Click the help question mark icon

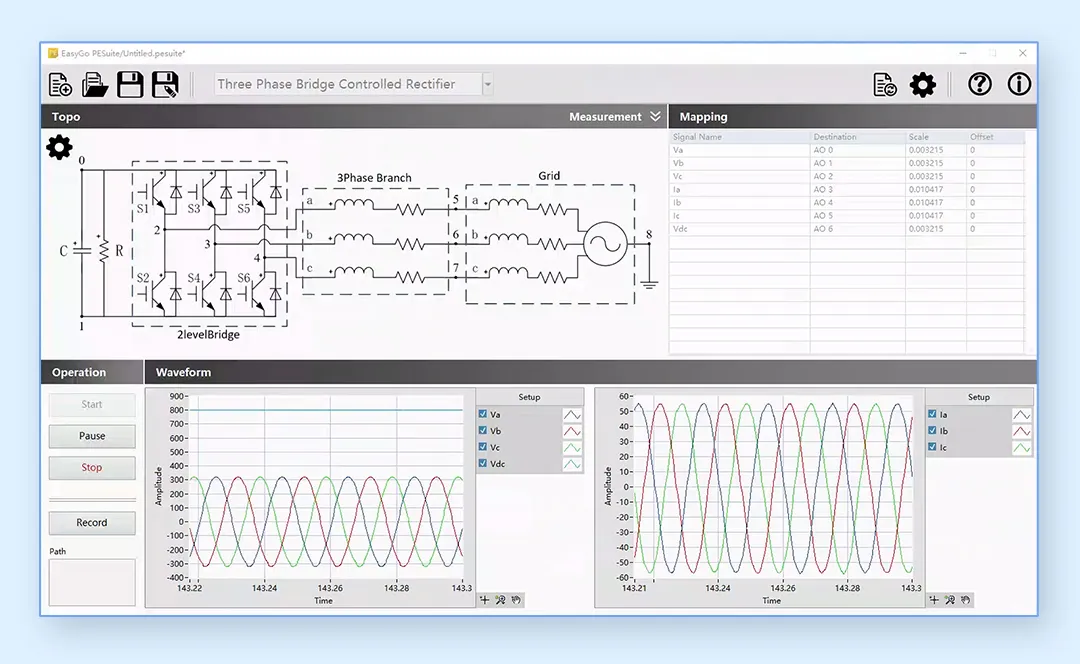(979, 84)
